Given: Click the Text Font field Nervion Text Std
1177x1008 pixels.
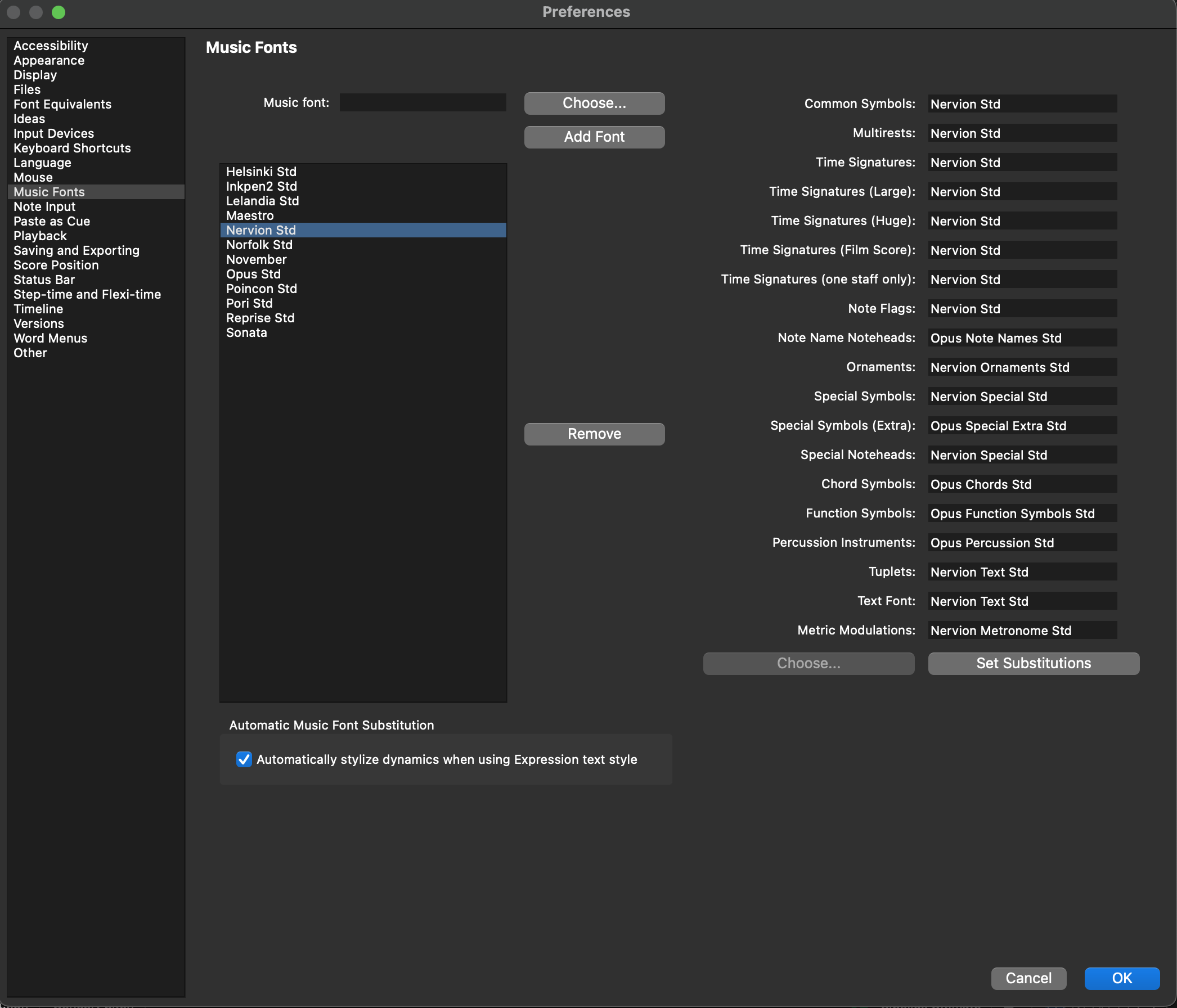Looking at the screenshot, I should pyautogui.click(x=1022, y=601).
